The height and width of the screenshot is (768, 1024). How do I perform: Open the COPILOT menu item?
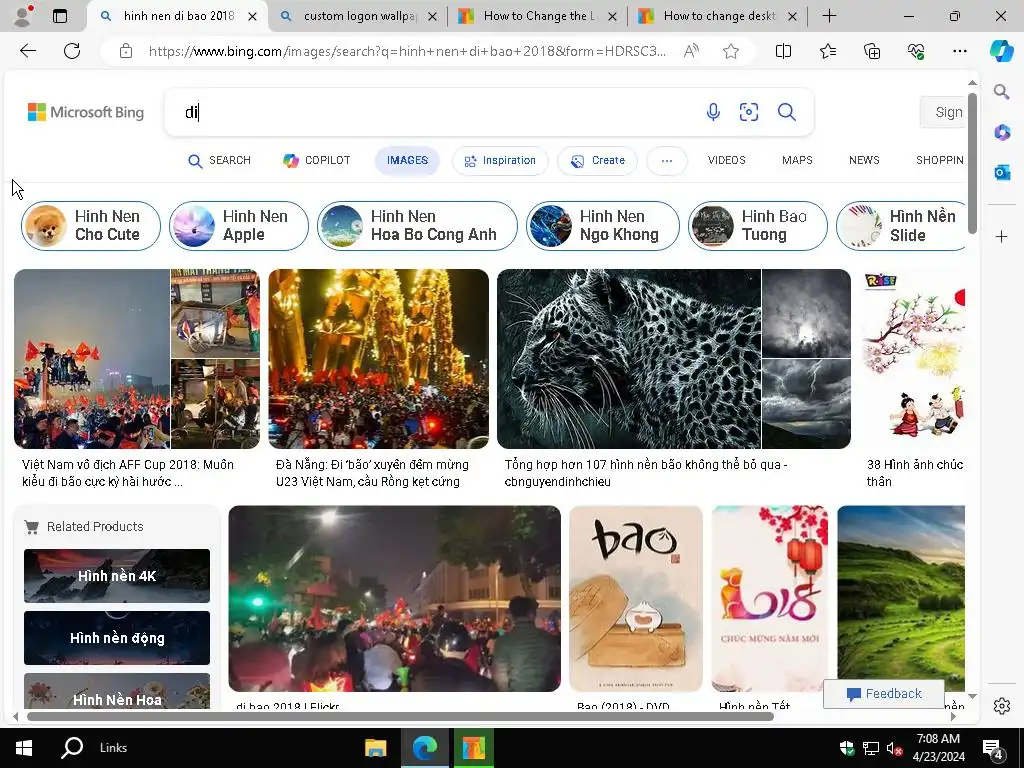(317, 161)
